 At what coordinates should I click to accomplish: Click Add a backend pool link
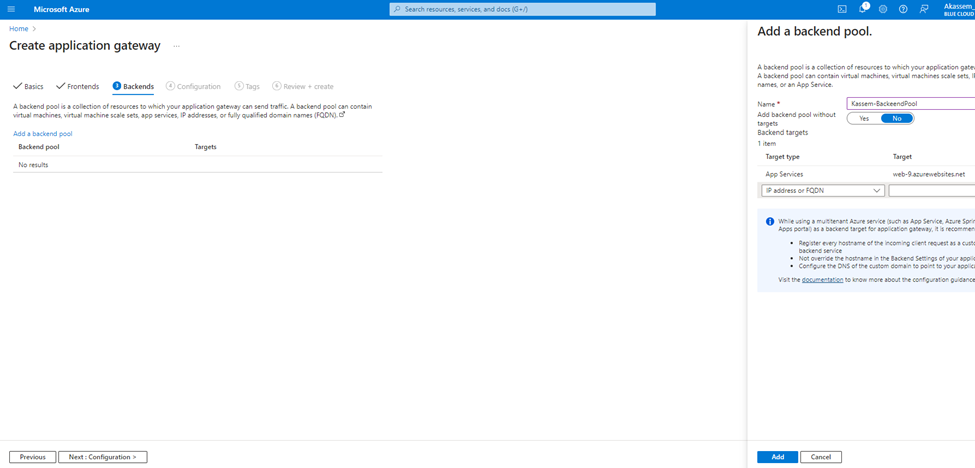click(43, 134)
